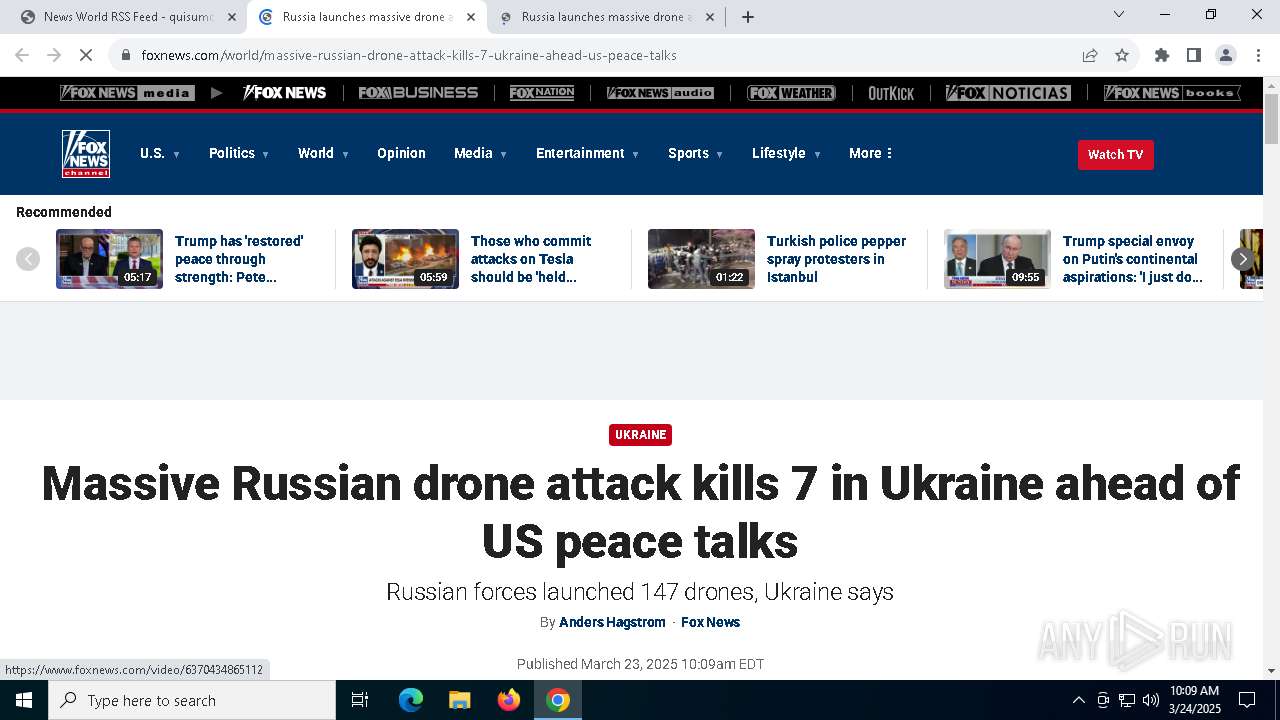
Task: Show hidden system tray icons
Action: [x=1078, y=700]
